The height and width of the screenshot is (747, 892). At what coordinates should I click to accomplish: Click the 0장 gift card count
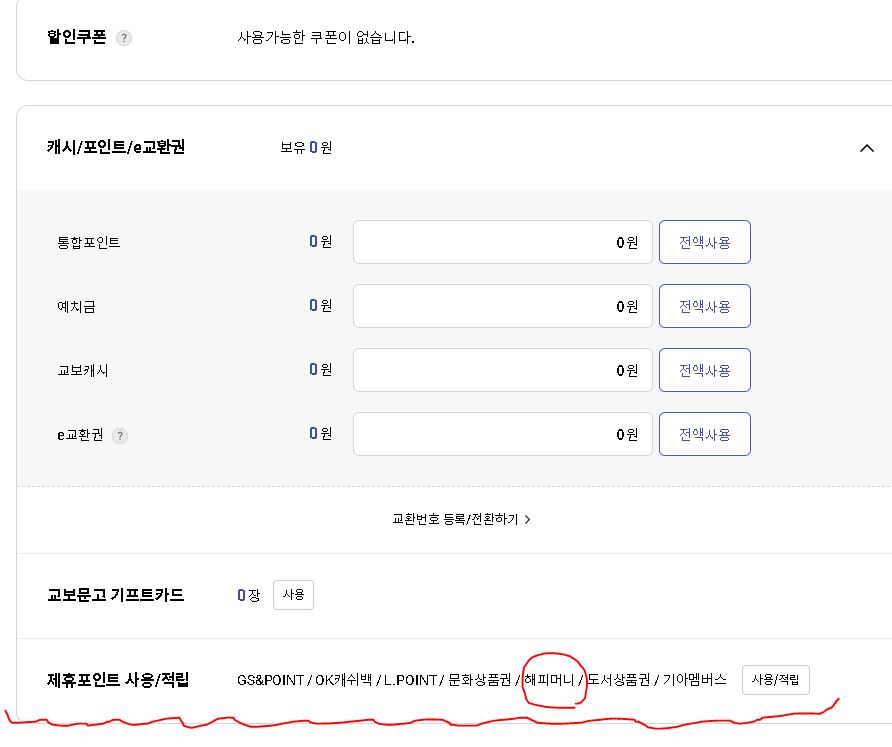point(249,596)
